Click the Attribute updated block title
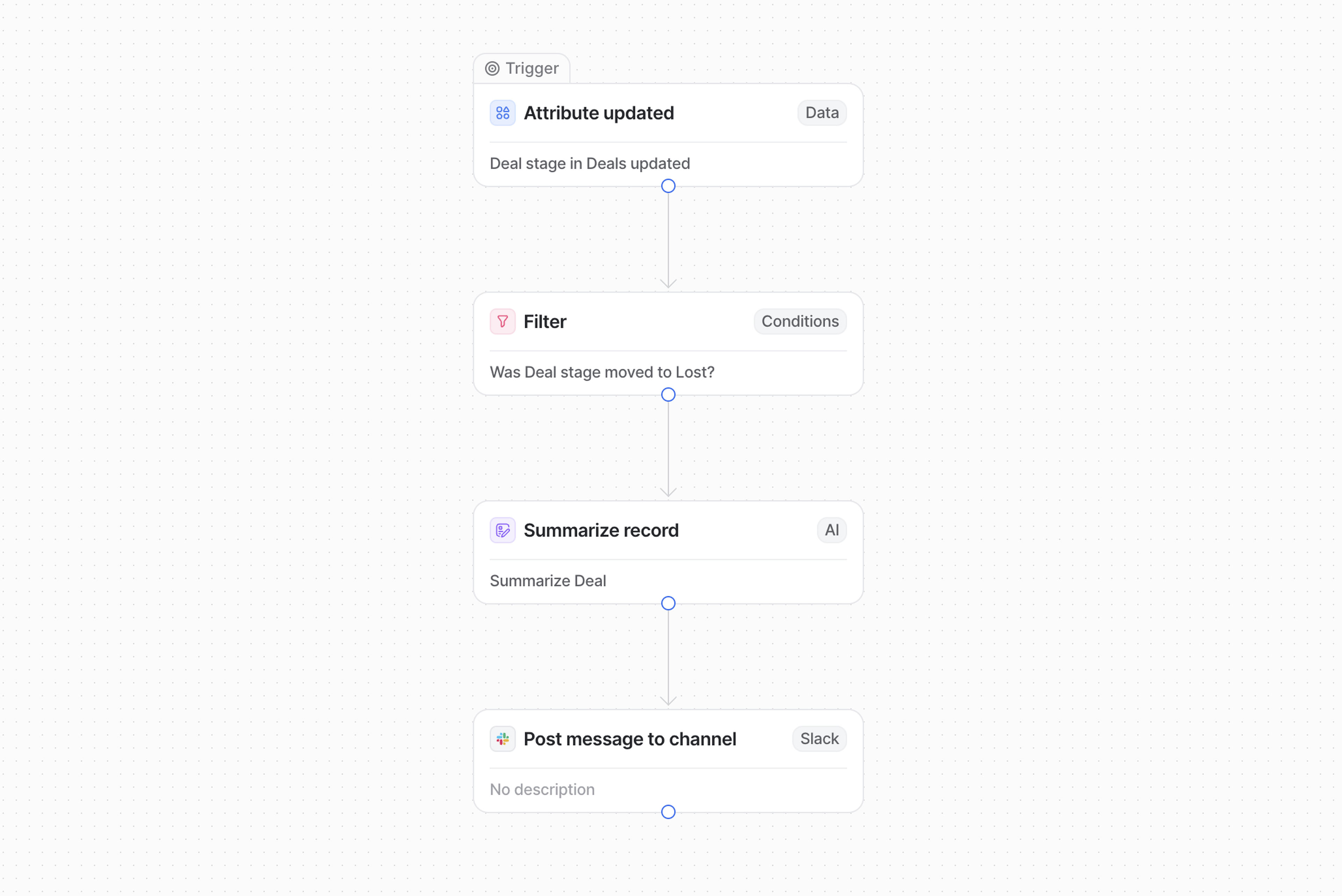 [x=598, y=113]
